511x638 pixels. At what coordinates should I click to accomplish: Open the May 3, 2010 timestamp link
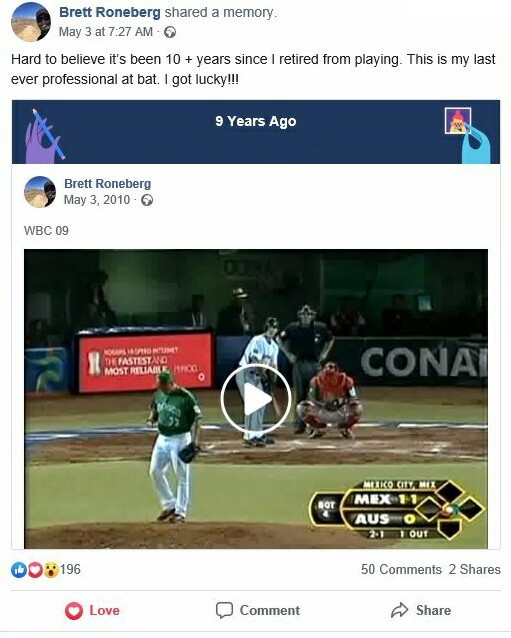point(97,200)
